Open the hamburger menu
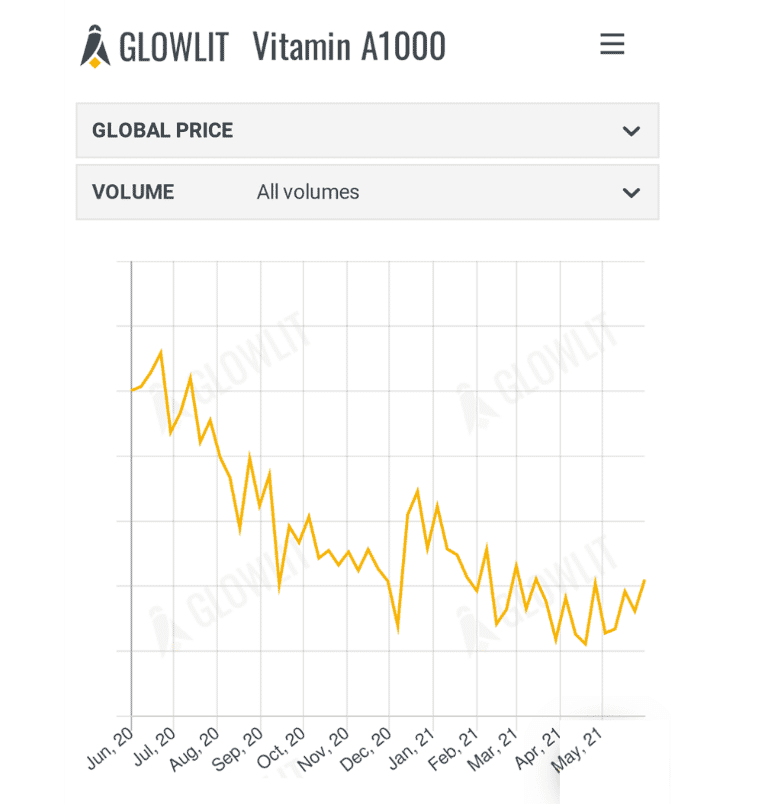 [612, 44]
